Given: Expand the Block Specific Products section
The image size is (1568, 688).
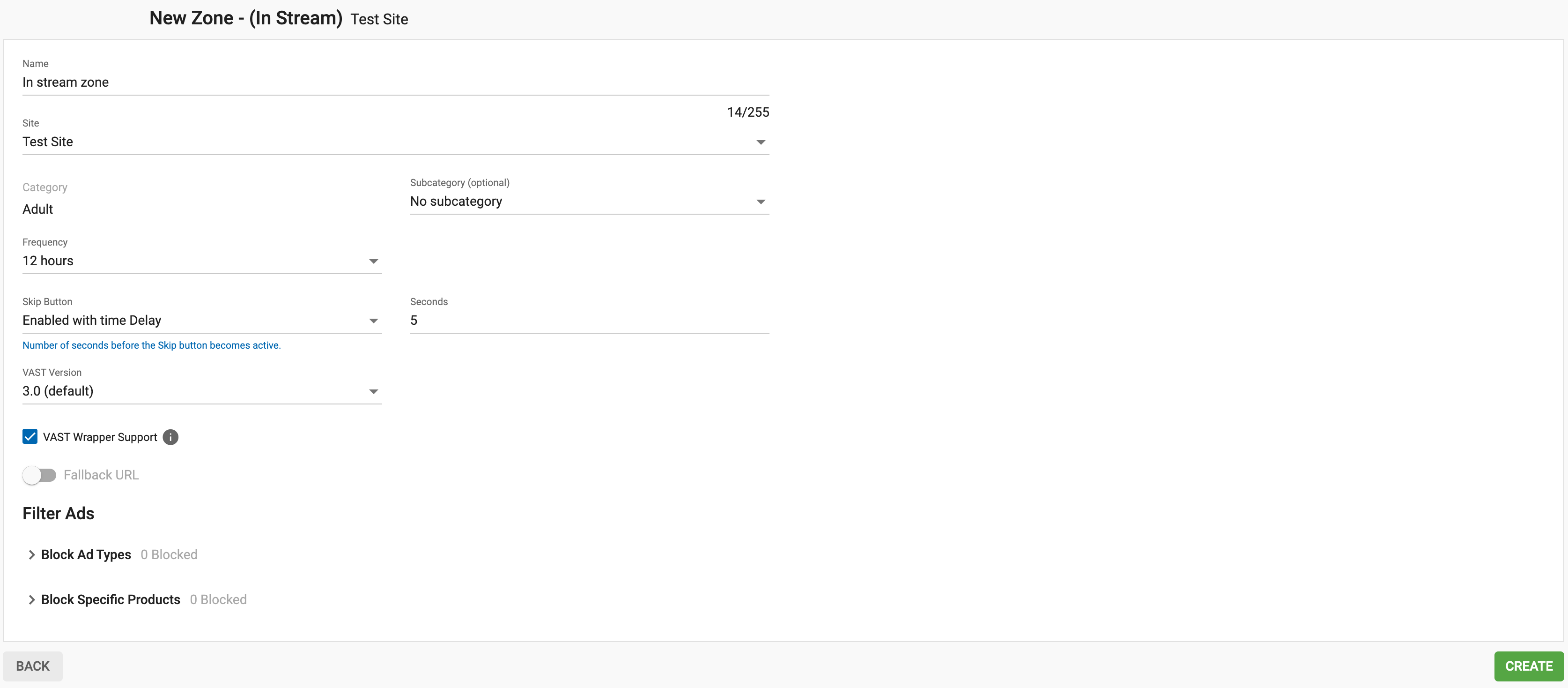Looking at the screenshot, I should (x=32, y=600).
